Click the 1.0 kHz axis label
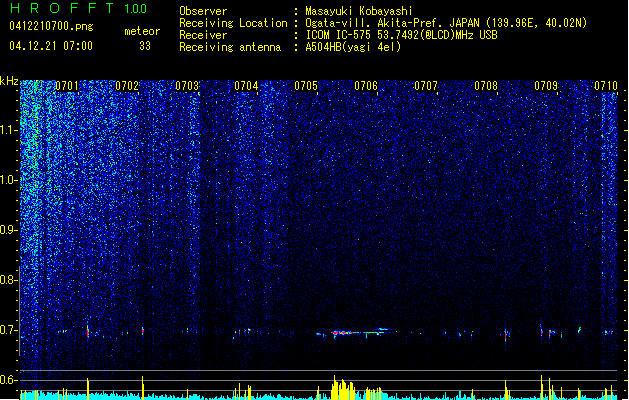Viewport: 629px width, 400px height. click(x=9, y=180)
